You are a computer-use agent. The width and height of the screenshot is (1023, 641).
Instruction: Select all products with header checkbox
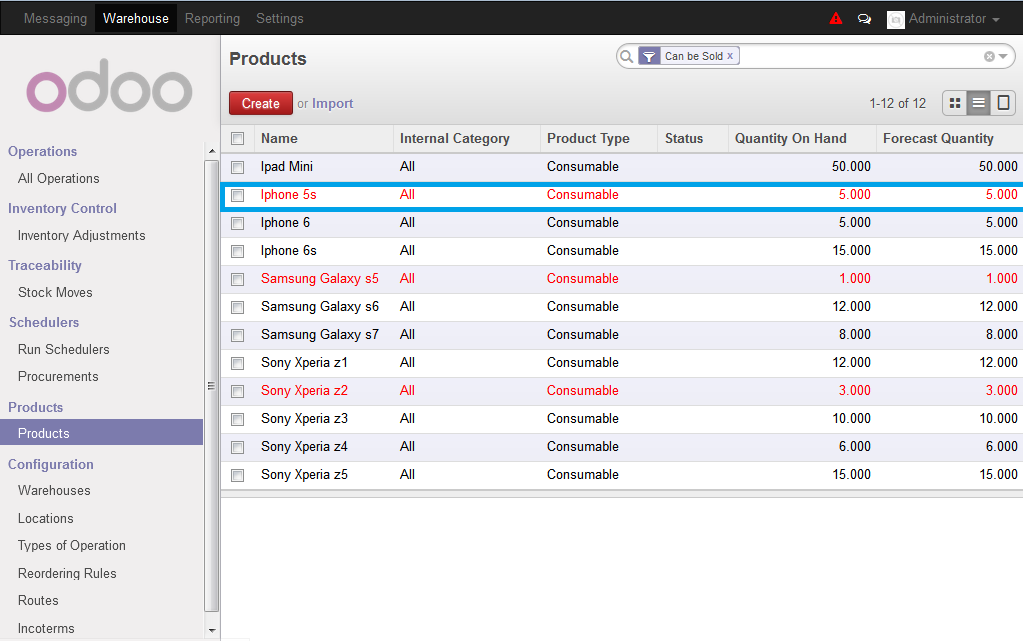237,138
